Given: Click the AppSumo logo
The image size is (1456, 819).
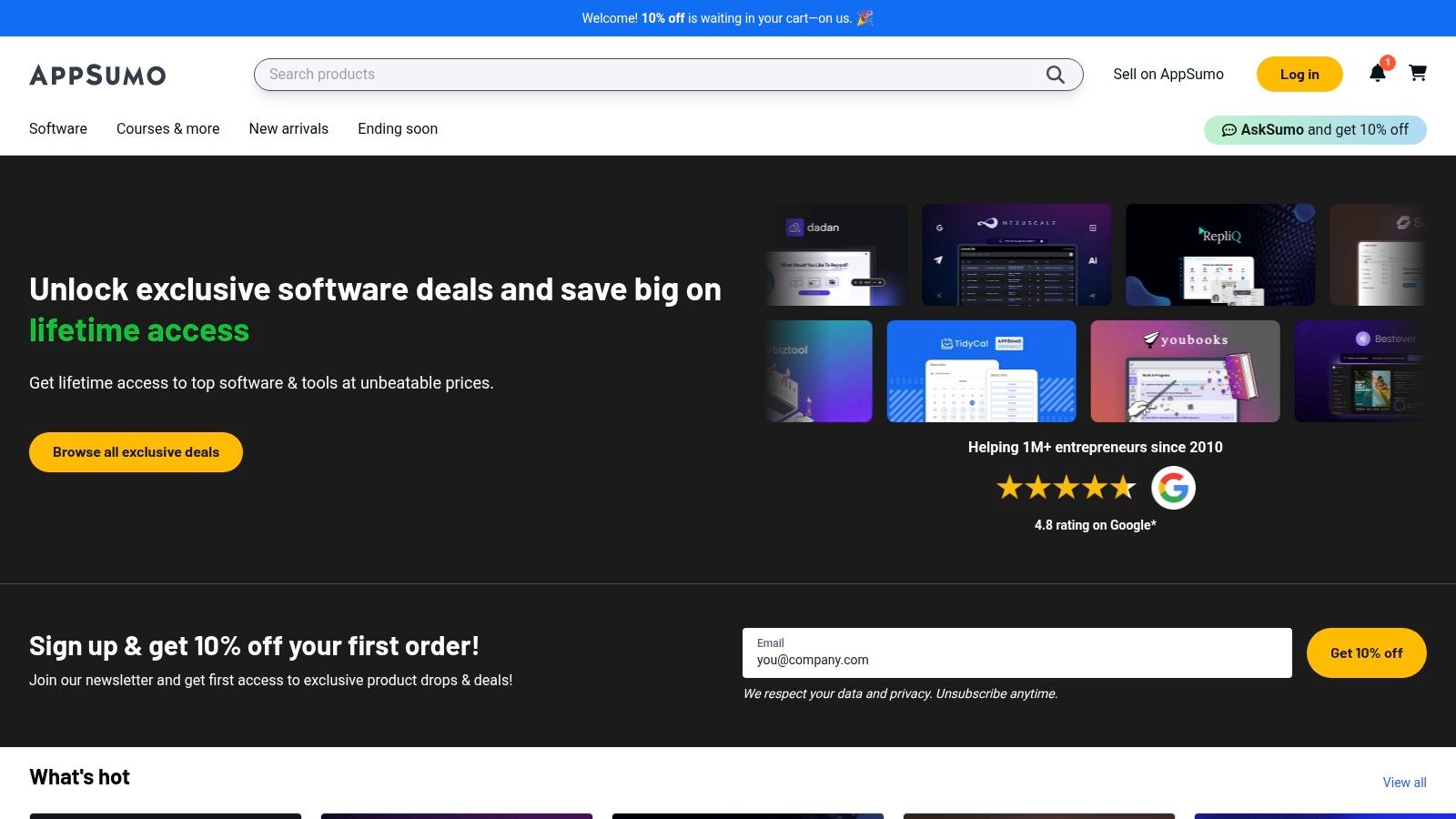Looking at the screenshot, I should 97,75.
